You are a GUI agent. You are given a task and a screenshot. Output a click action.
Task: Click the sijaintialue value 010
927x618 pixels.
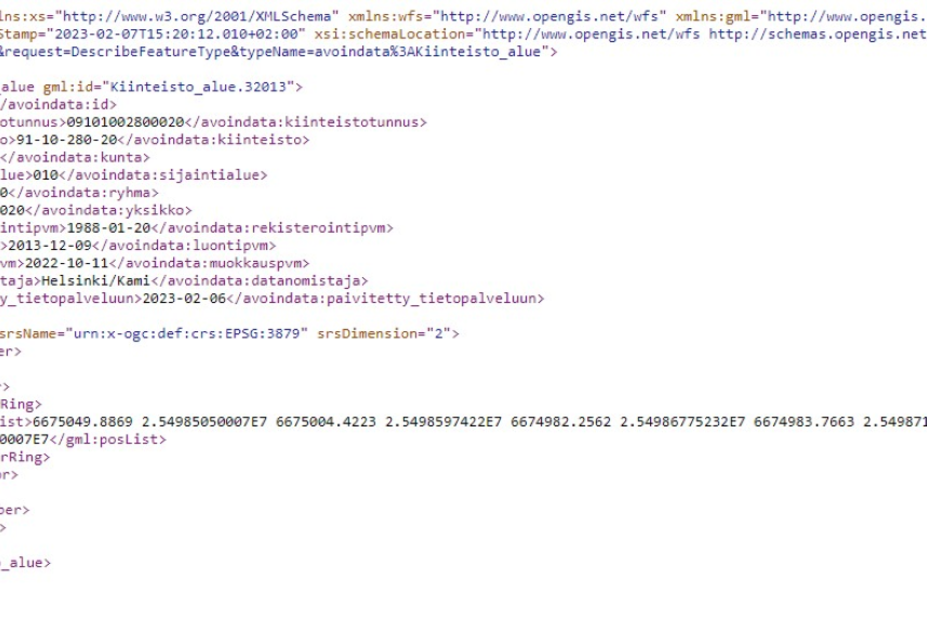46,175
